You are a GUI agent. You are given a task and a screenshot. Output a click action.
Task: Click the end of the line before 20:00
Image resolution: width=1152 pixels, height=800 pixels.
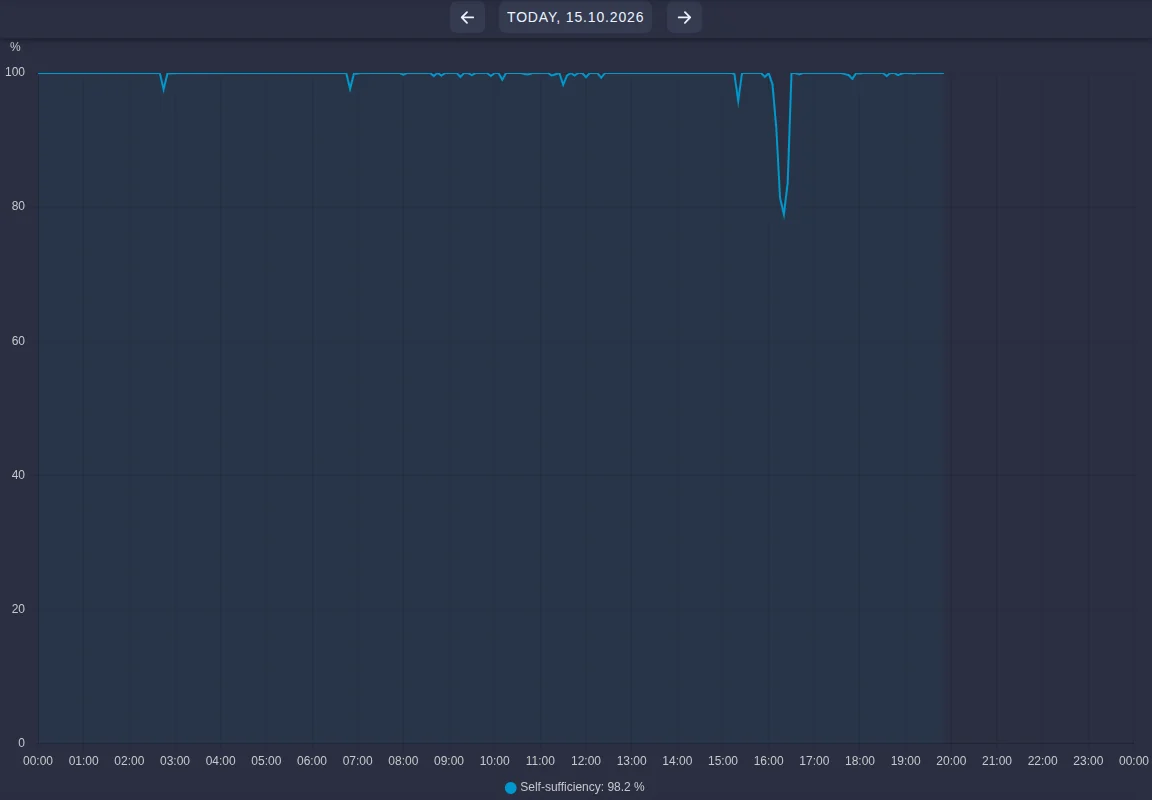(943, 73)
